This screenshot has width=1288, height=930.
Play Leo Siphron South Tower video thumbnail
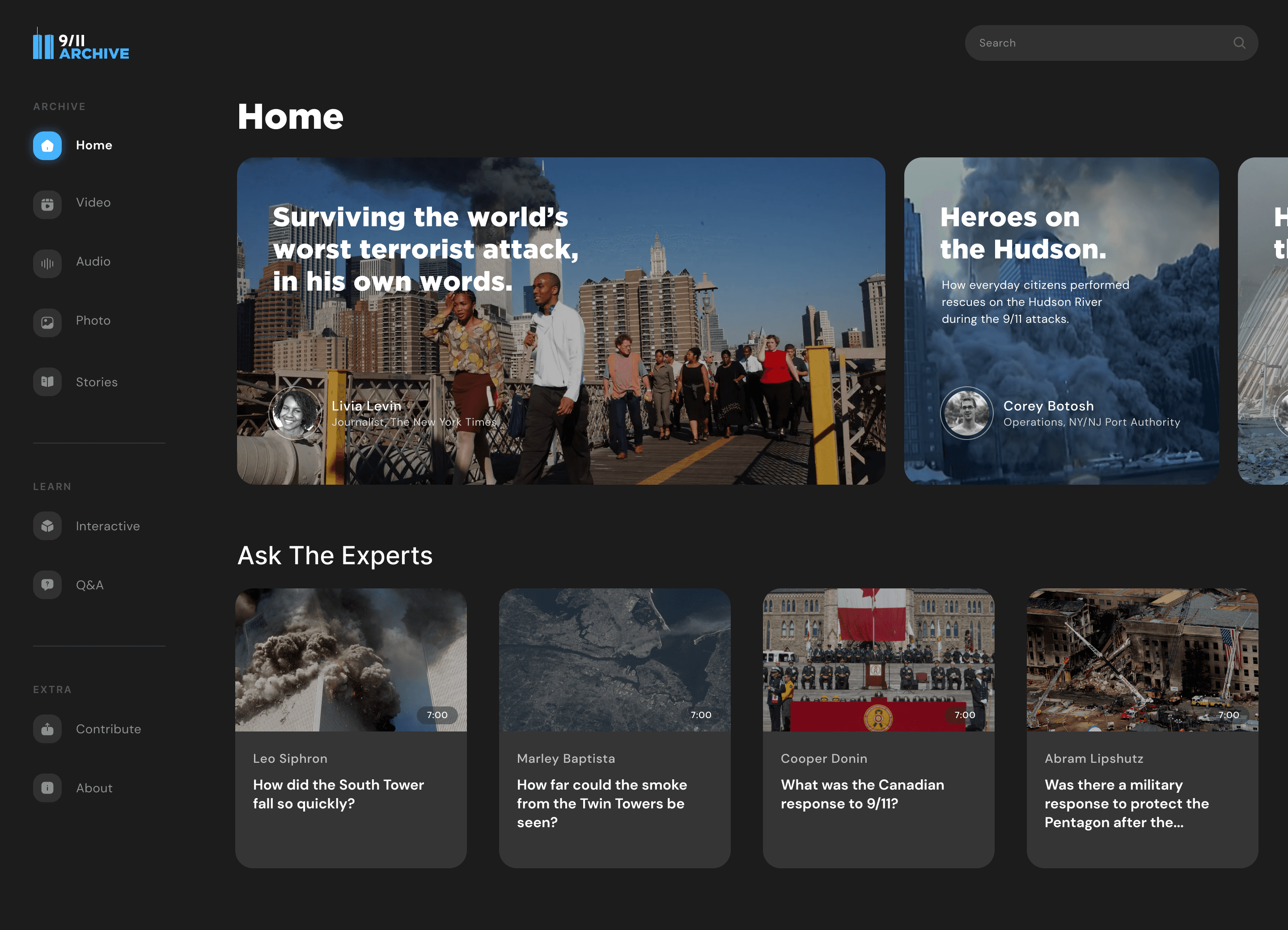coord(350,660)
